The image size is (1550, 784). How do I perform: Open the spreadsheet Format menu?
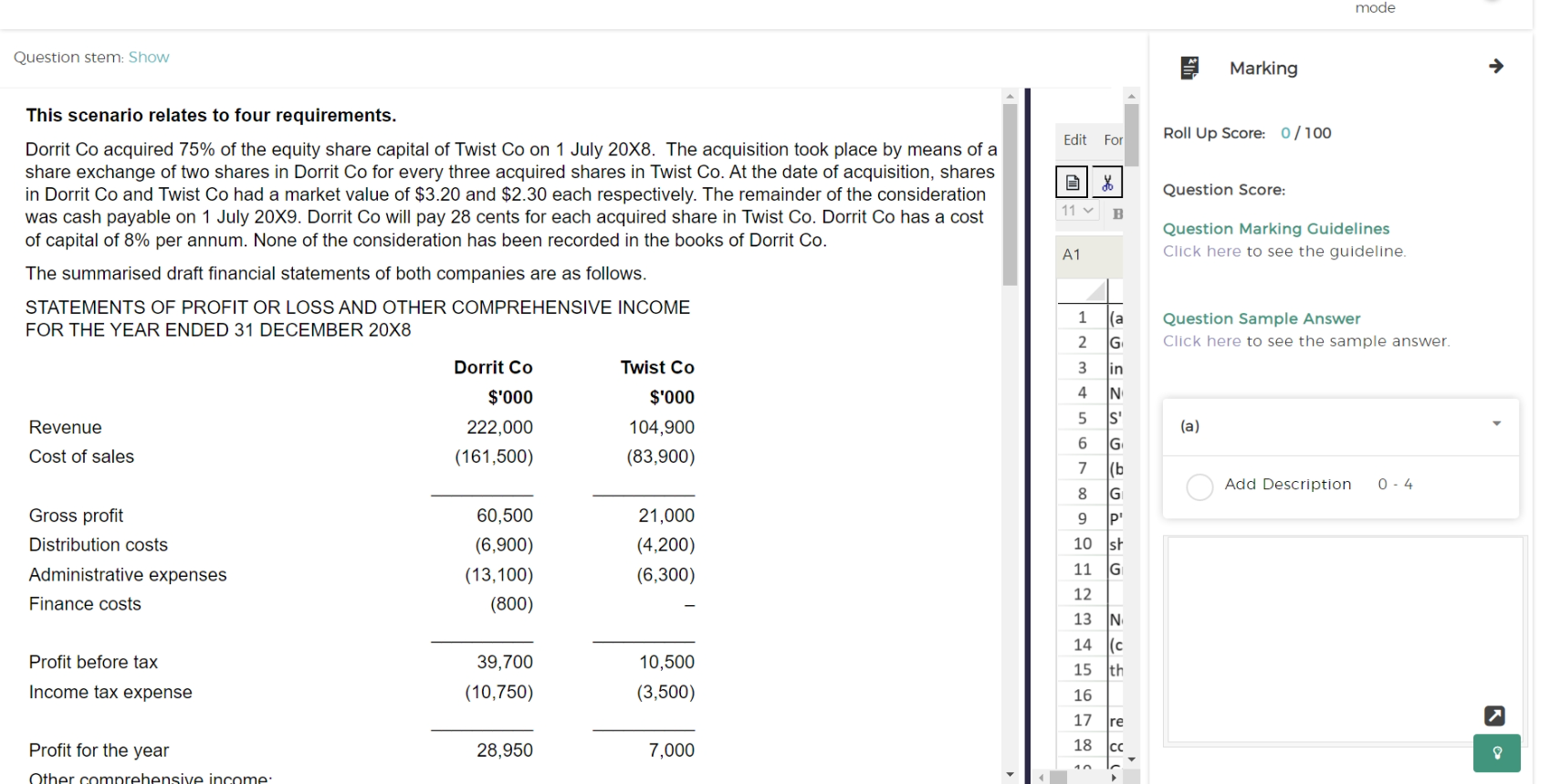(x=1114, y=140)
